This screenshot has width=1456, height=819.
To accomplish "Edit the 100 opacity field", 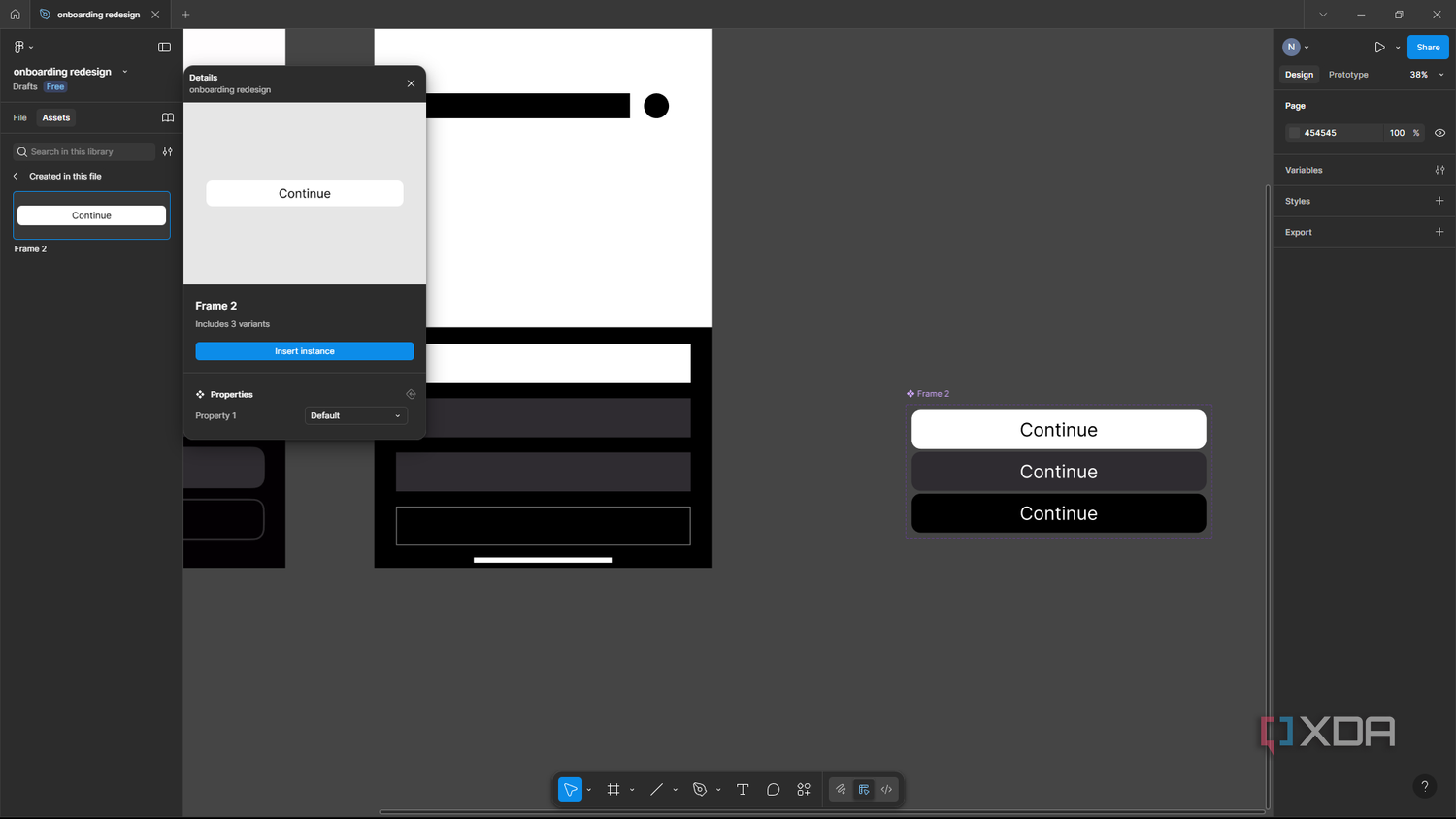I will 1397,133.
